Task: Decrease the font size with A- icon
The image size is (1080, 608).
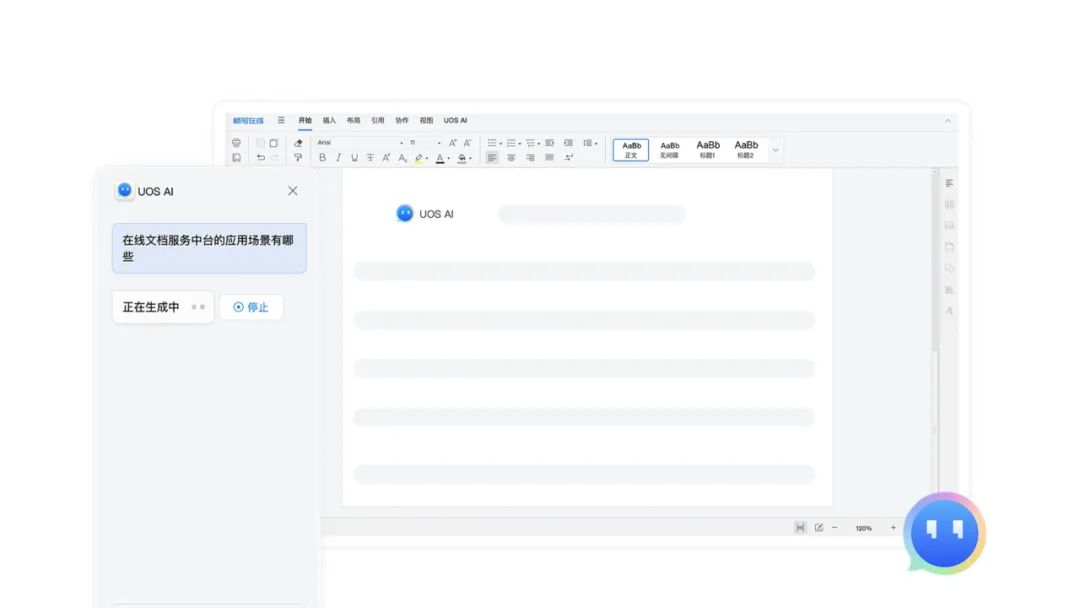Action: [468, 143]
